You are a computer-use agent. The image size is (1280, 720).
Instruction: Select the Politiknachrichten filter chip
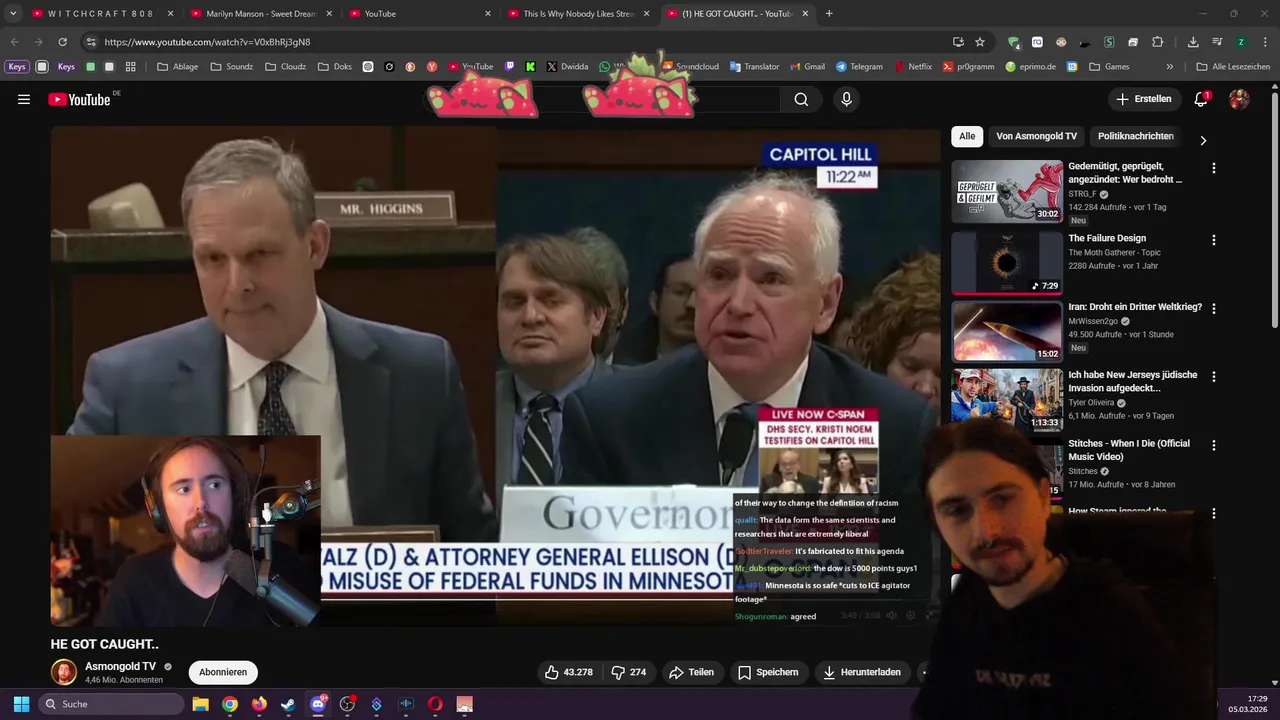pos(1135,136)
